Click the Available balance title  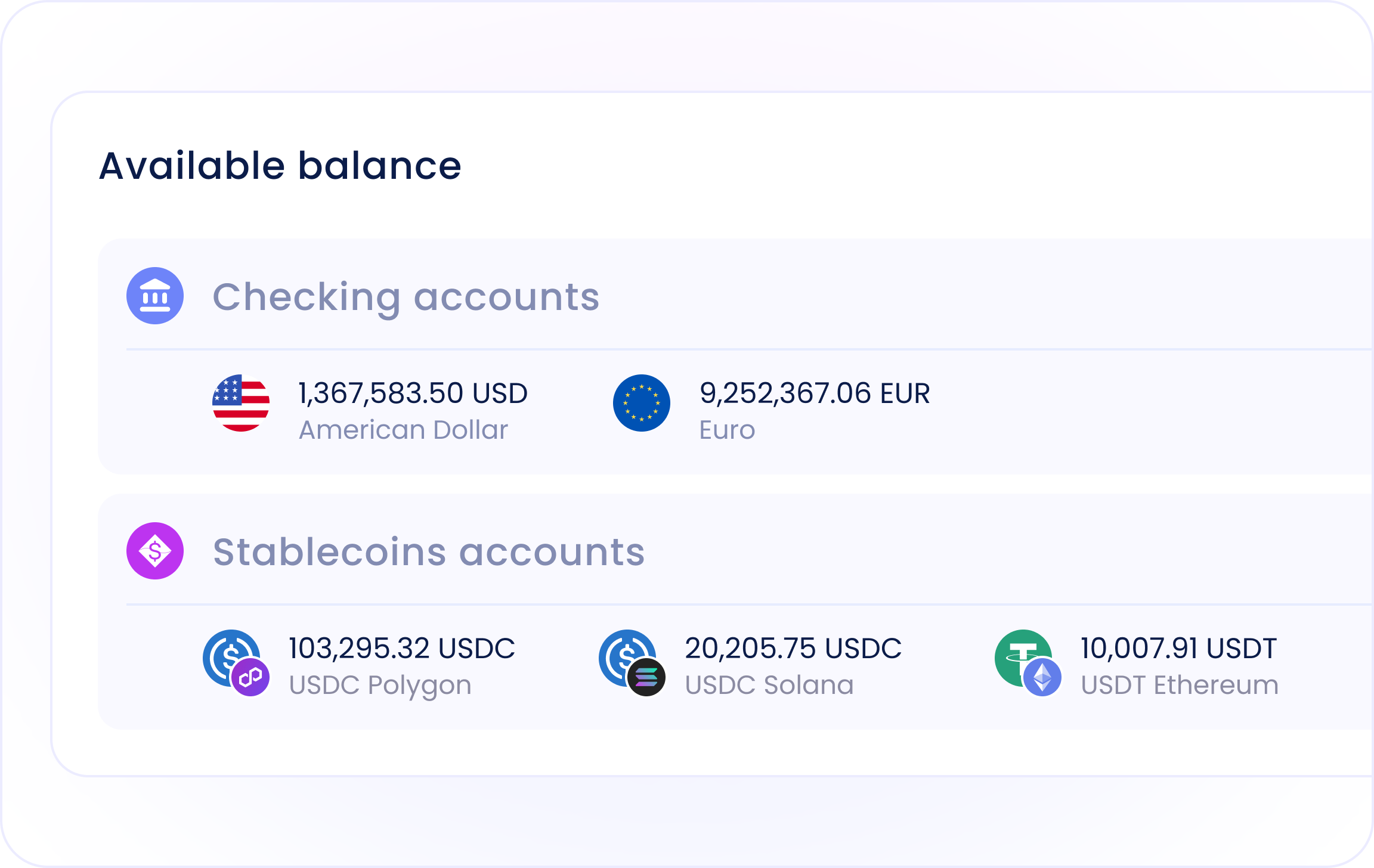click(280, 166)
